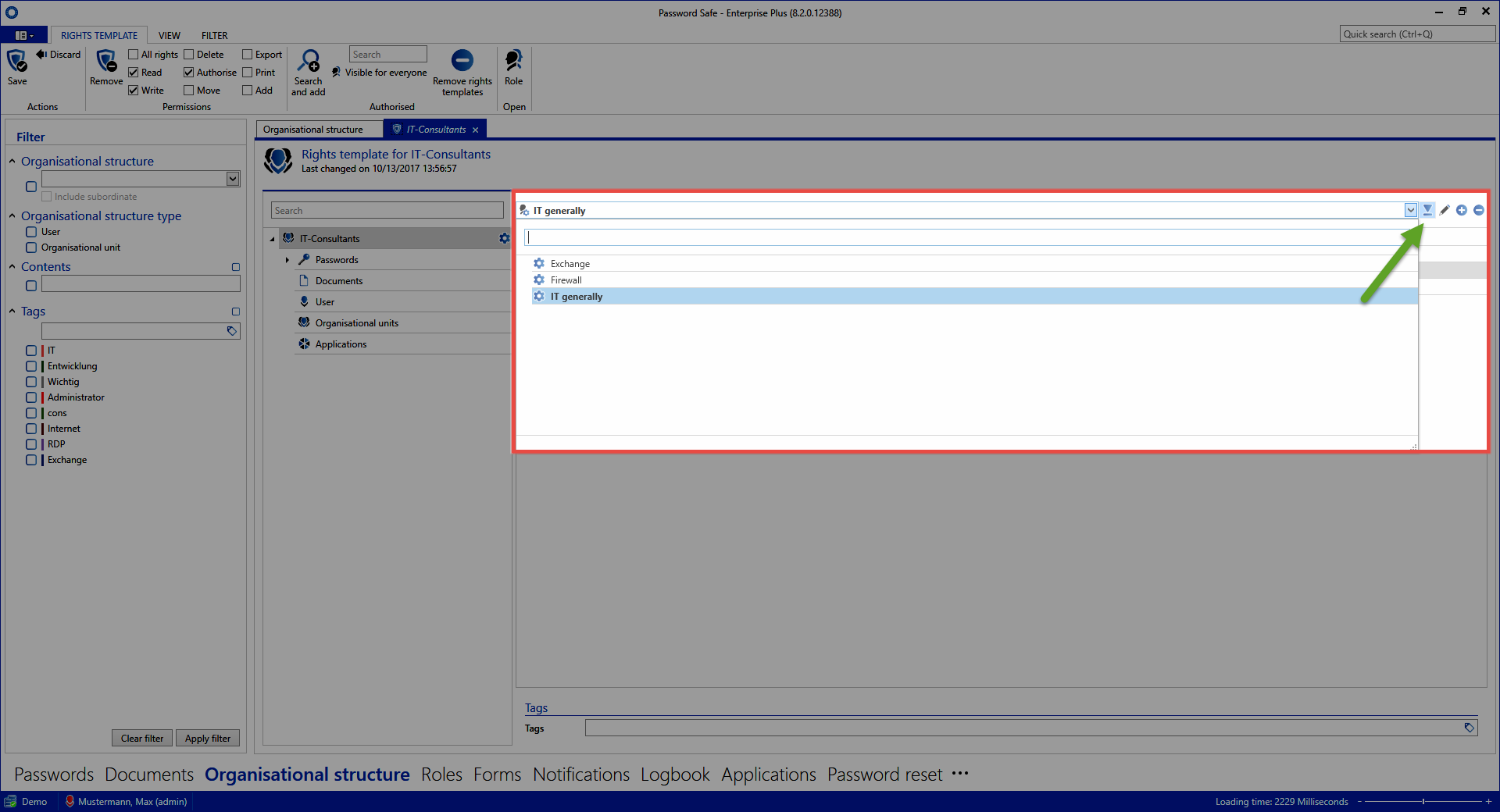Click the tag icon in bottom Tags field
The image size is (1500, 812).
[1469, 728]
